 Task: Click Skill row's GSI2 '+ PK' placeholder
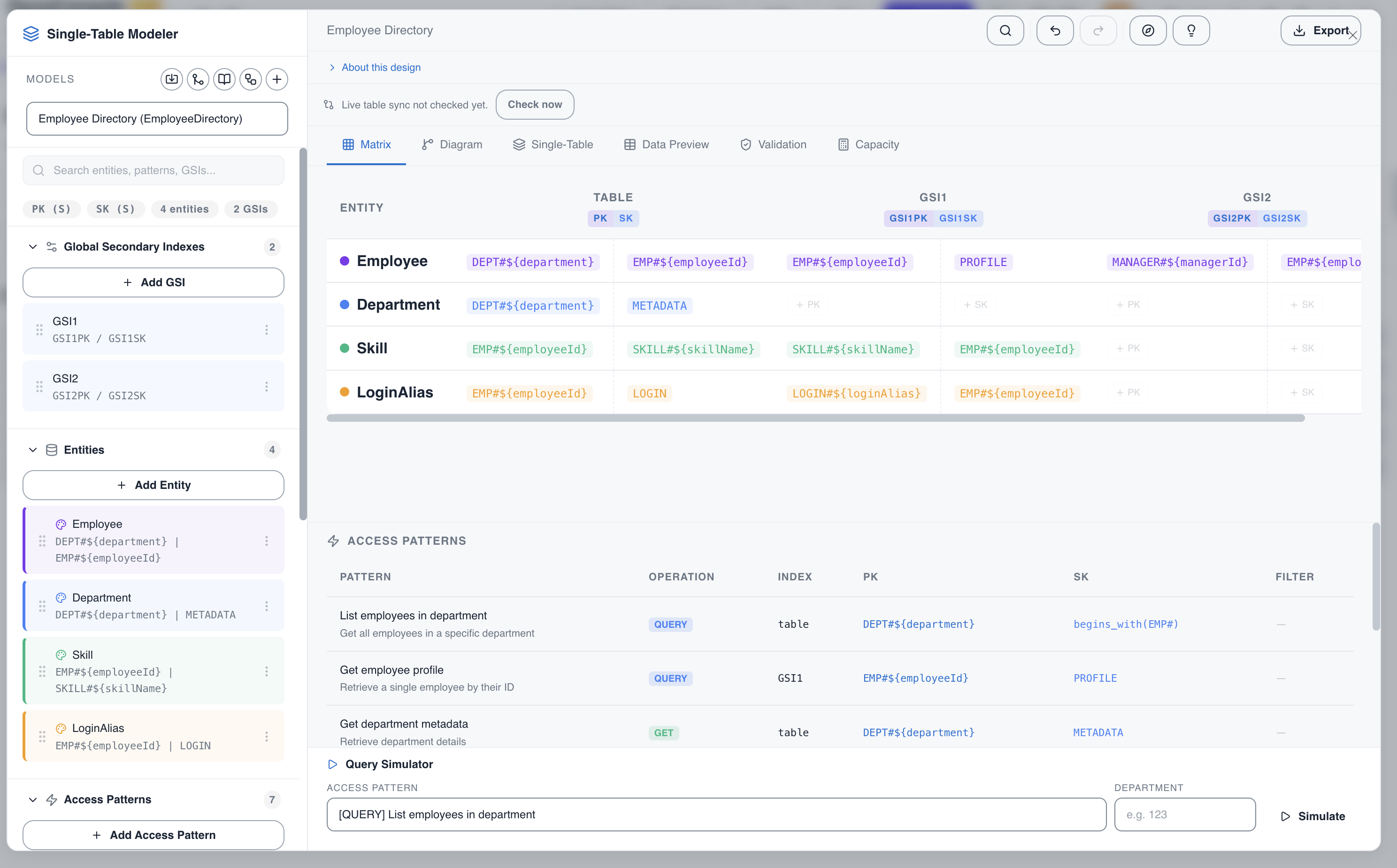pyautogui.click(x=1128, y=349)
